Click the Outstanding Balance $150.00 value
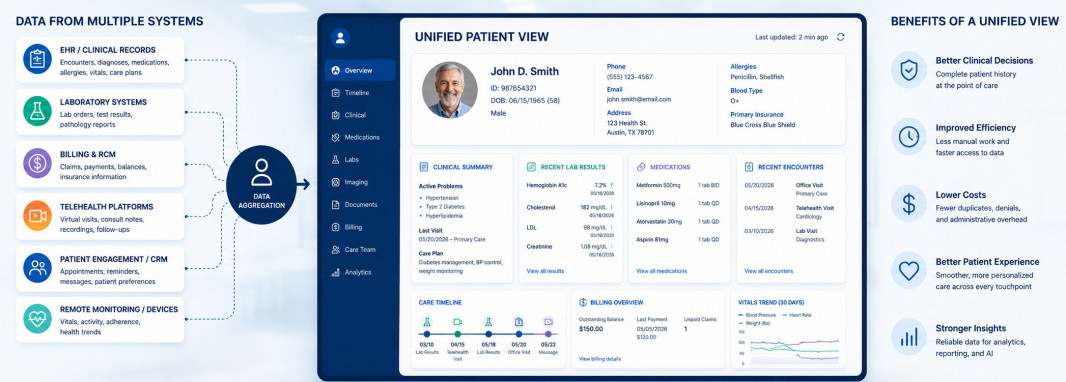 pyautogui.click(x=591, y=329)
